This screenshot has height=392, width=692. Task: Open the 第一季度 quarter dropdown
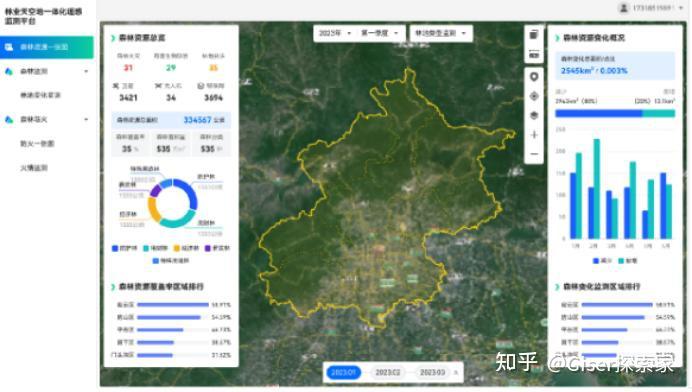[380, 33]
